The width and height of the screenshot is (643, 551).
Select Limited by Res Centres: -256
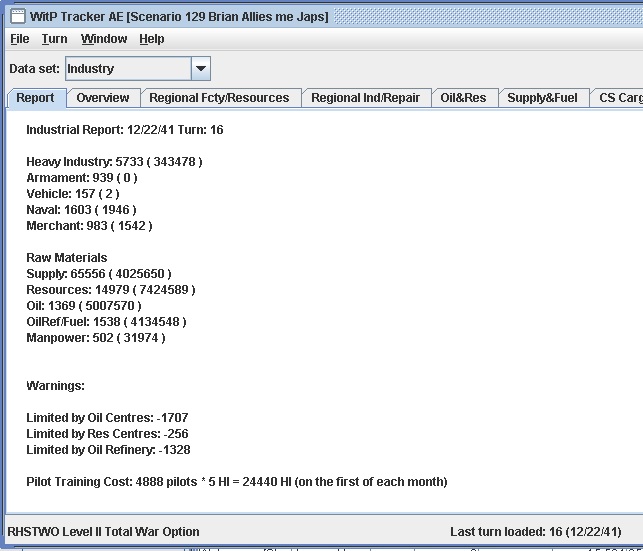(x=107, y=434)
